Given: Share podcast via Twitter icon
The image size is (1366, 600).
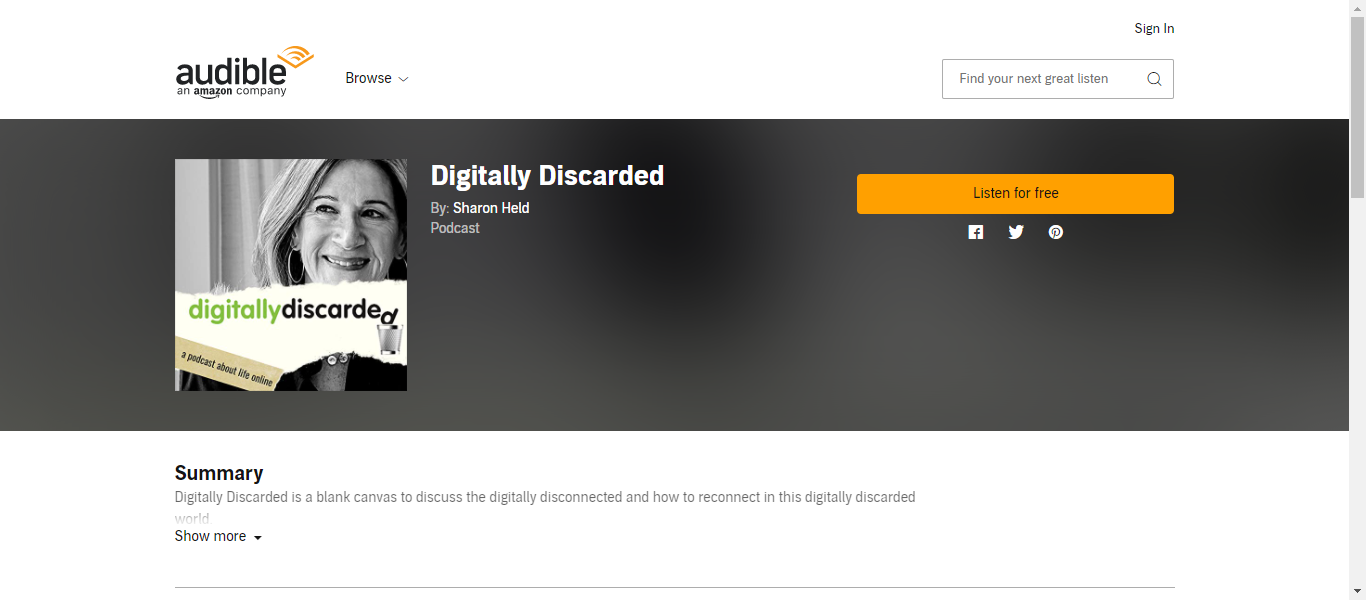Looking at the screenshot, I should (x=1016, y=232).
